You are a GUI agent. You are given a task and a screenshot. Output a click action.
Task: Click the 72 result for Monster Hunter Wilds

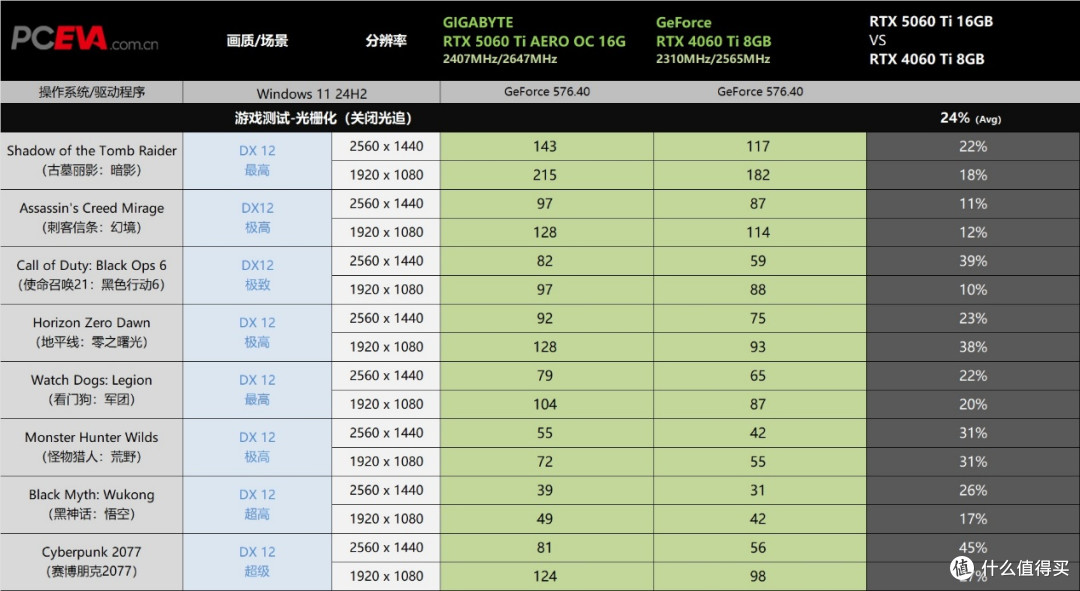tap(544, 462)
